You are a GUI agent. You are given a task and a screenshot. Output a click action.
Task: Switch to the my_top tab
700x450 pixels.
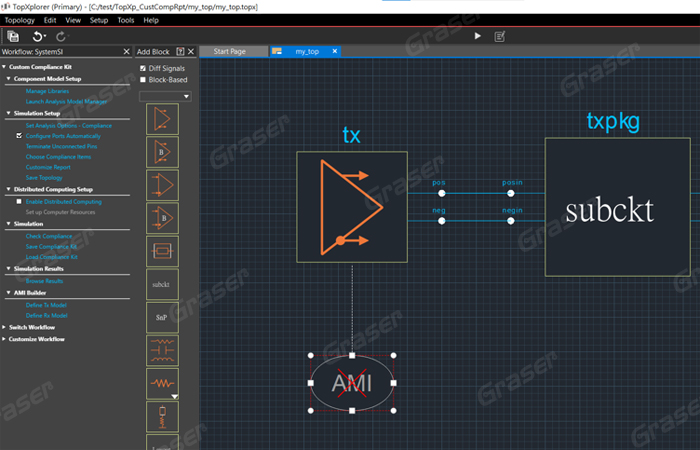coord(307,51)
